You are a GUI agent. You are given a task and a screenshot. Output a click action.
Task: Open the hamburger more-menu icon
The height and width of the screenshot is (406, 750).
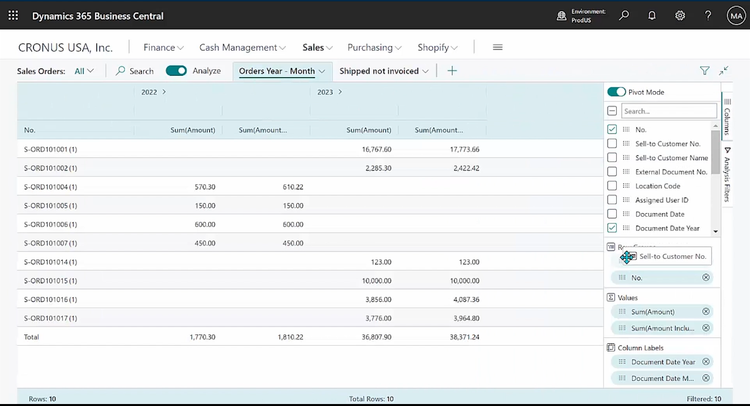point(497,47)
